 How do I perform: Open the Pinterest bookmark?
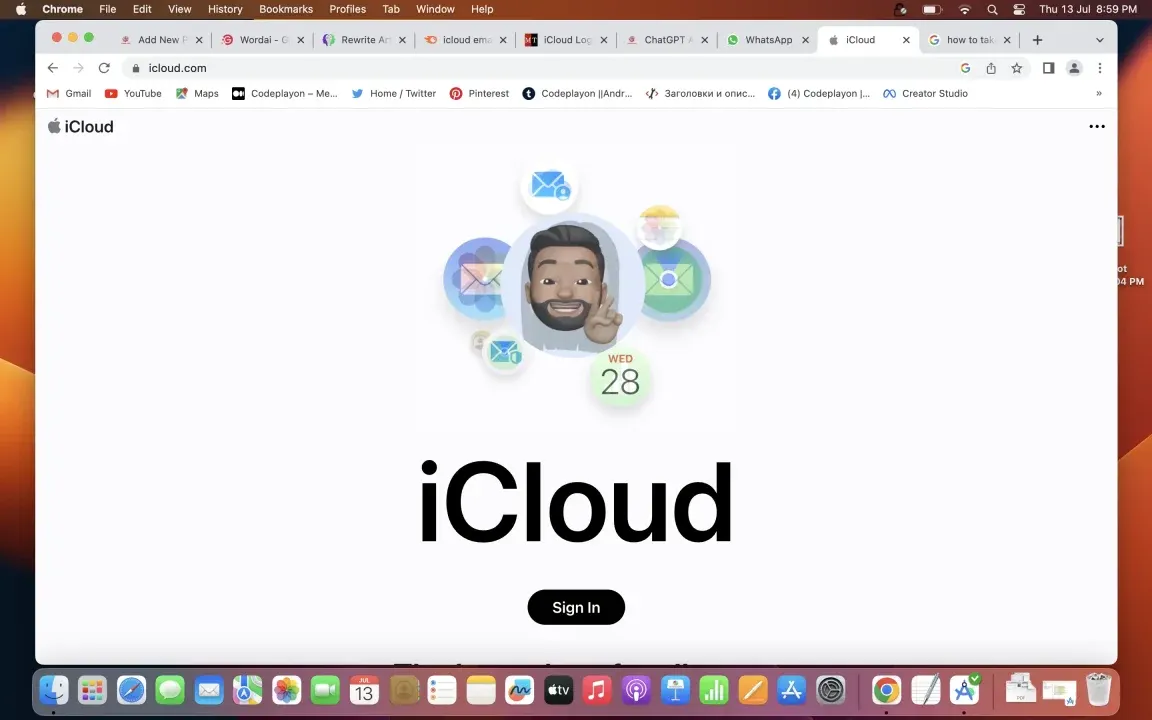(x=479, y=93)
